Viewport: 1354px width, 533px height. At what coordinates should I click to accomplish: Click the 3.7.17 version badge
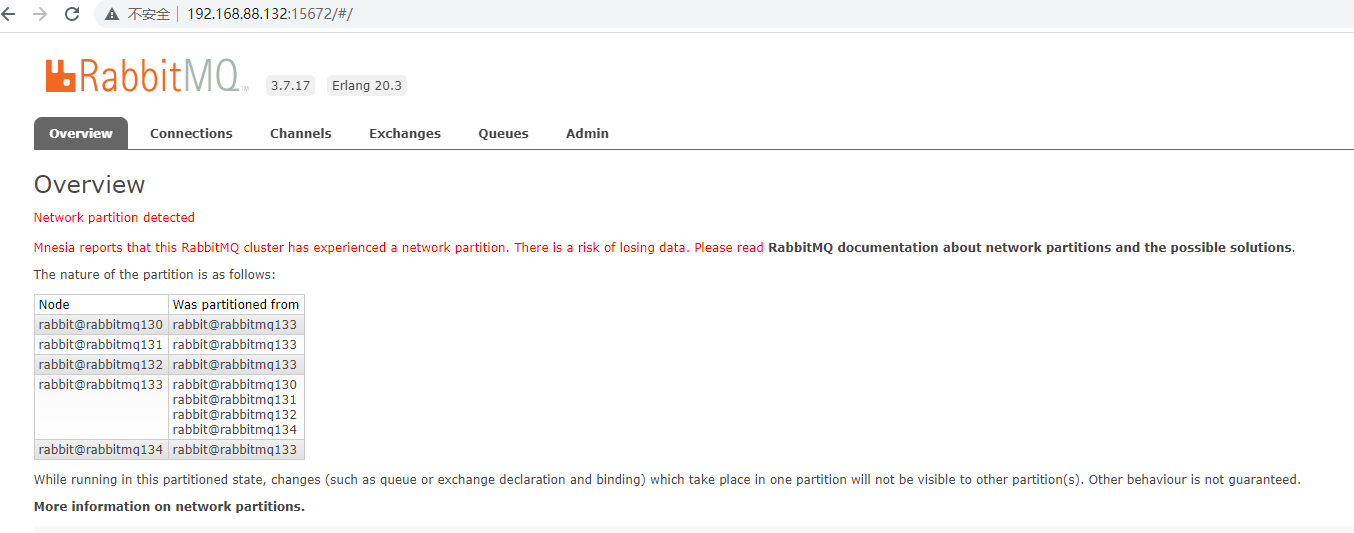click(290, 86)
